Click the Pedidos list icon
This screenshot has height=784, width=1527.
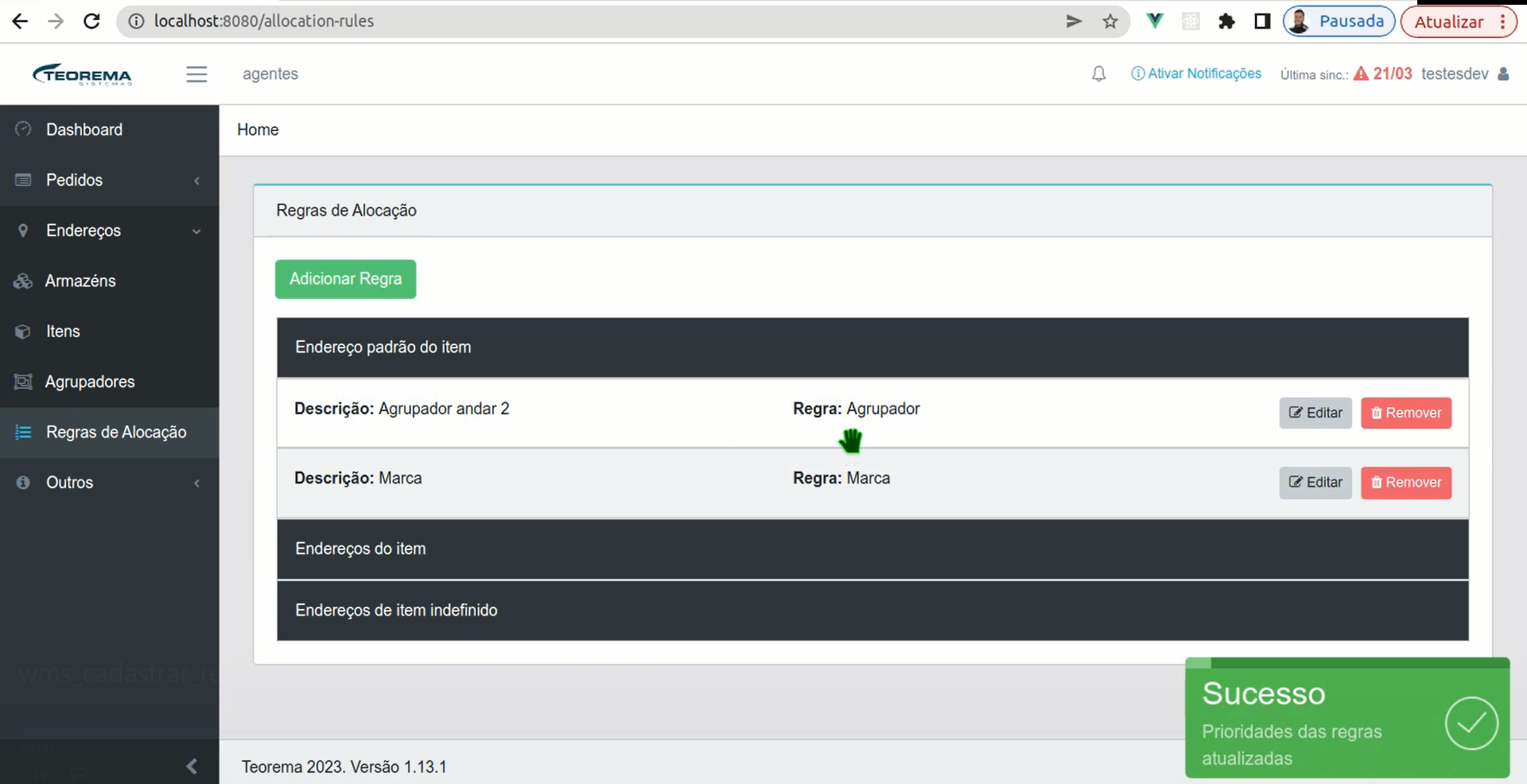(23, 180)
